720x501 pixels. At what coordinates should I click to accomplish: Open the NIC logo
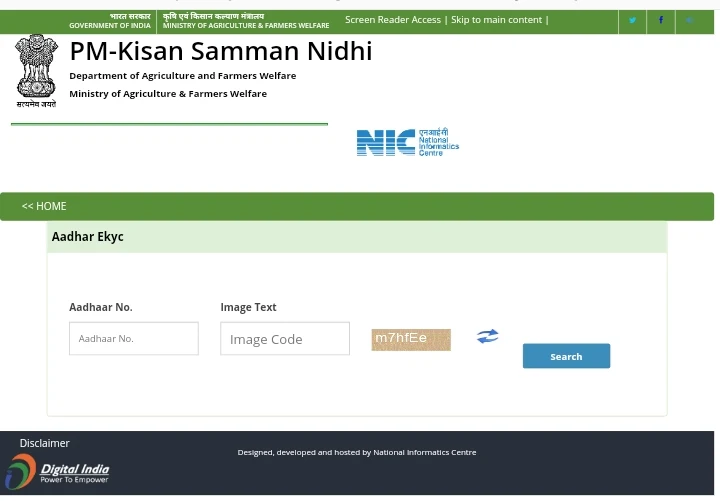pos(408,142)
